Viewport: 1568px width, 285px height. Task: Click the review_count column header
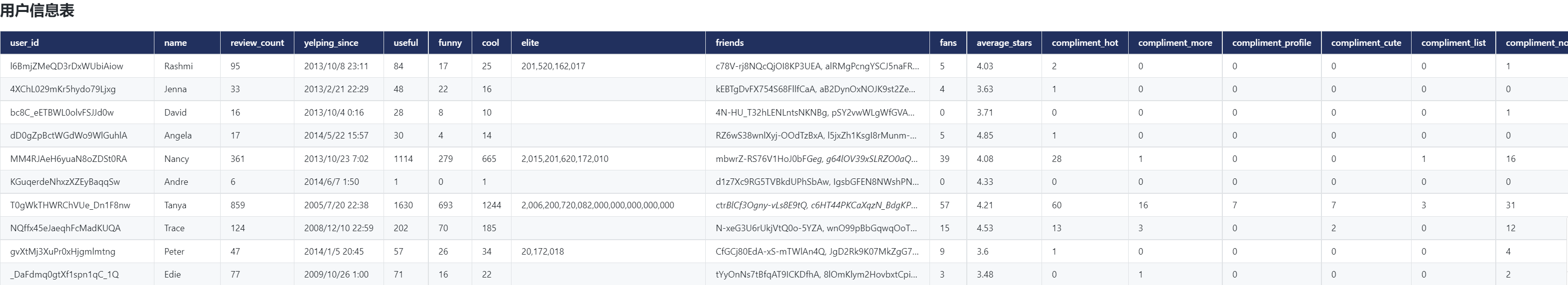tap(257, 43)
